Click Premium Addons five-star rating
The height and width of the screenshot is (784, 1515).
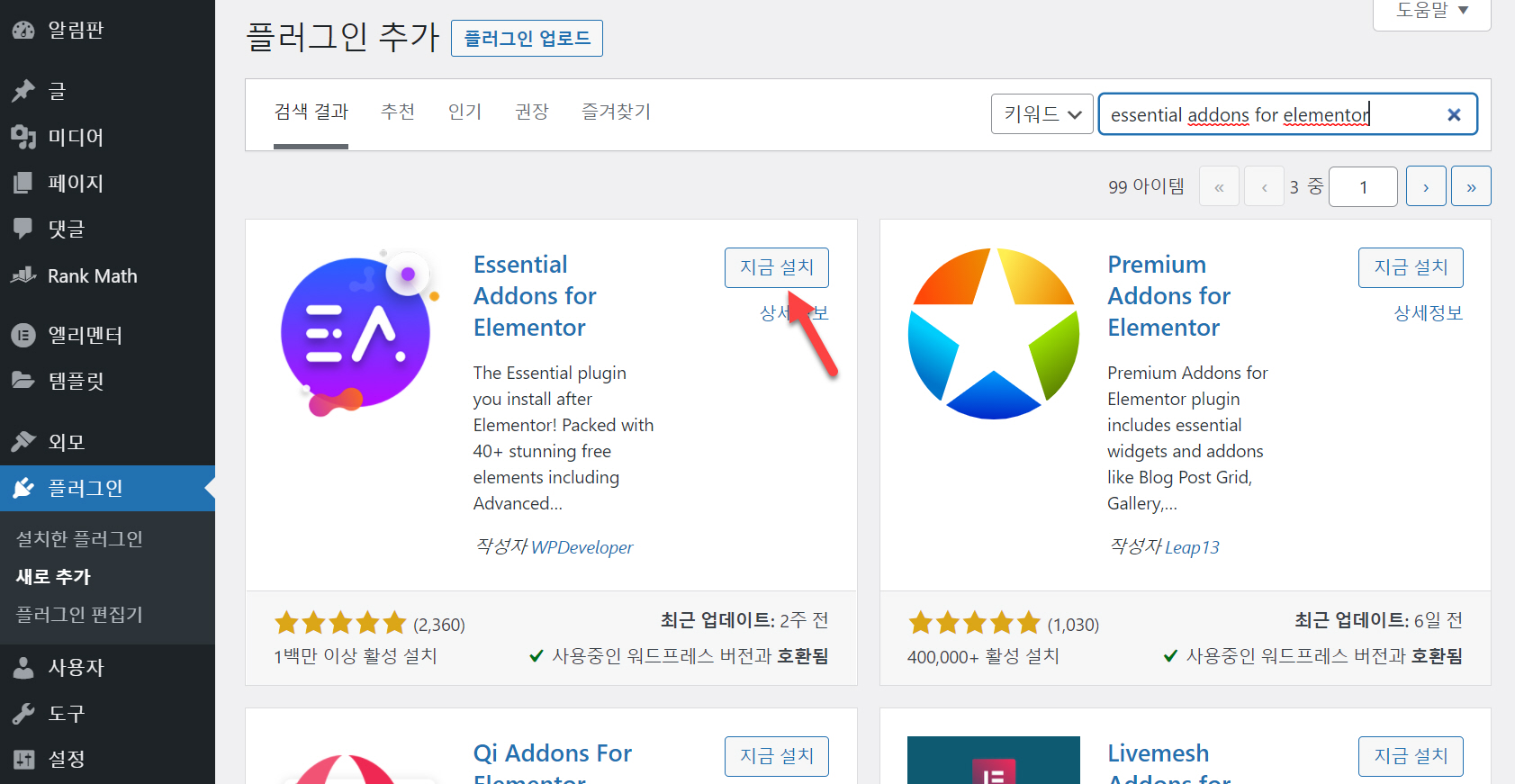click(974, 623)
